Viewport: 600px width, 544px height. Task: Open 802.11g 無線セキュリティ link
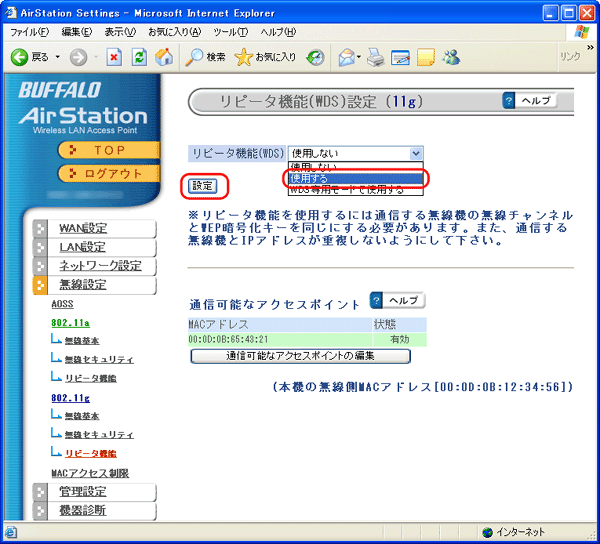tap(99, 434)
